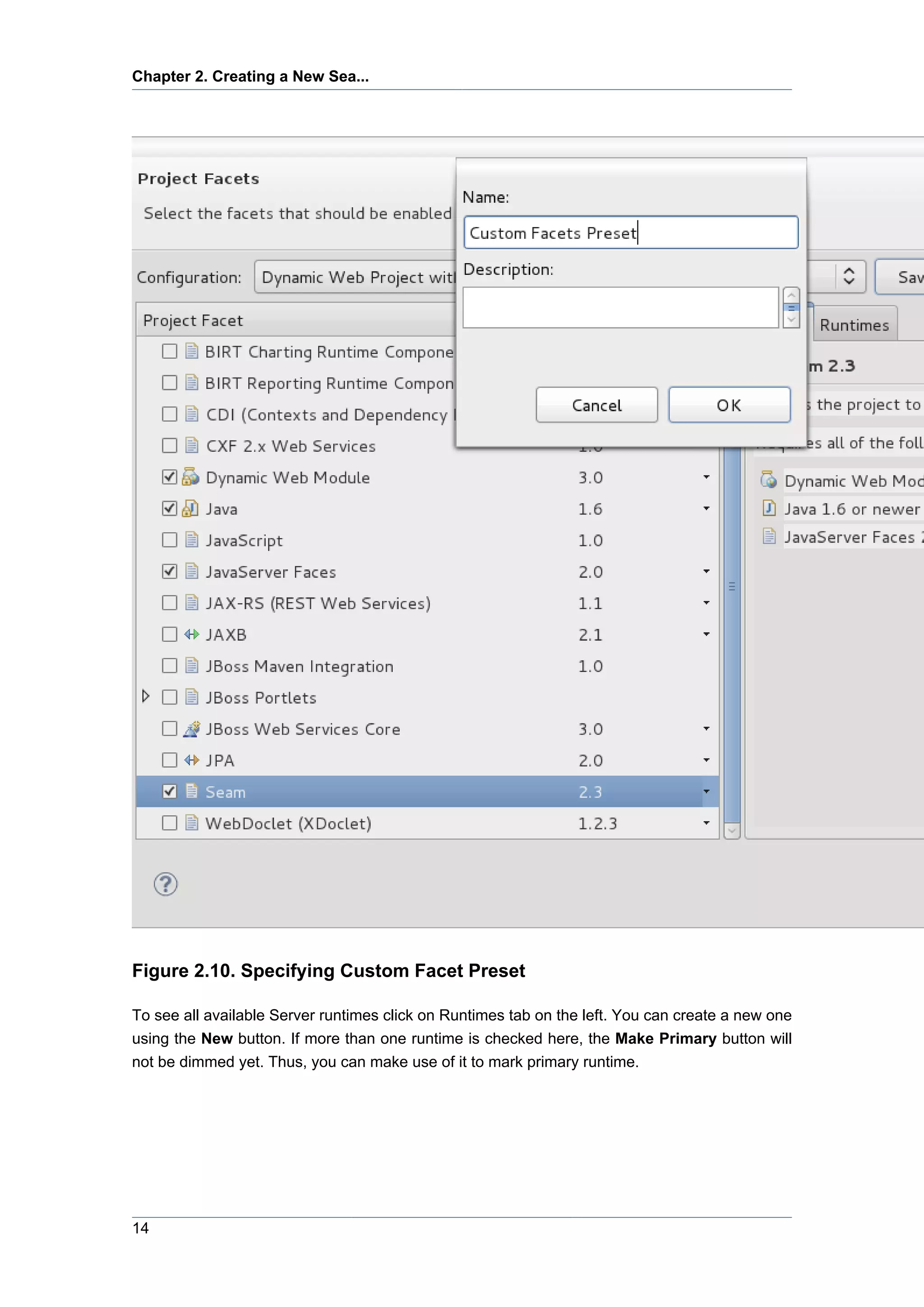
Task: Click the Description scrollbar up arrow
Action: point(791,295)
